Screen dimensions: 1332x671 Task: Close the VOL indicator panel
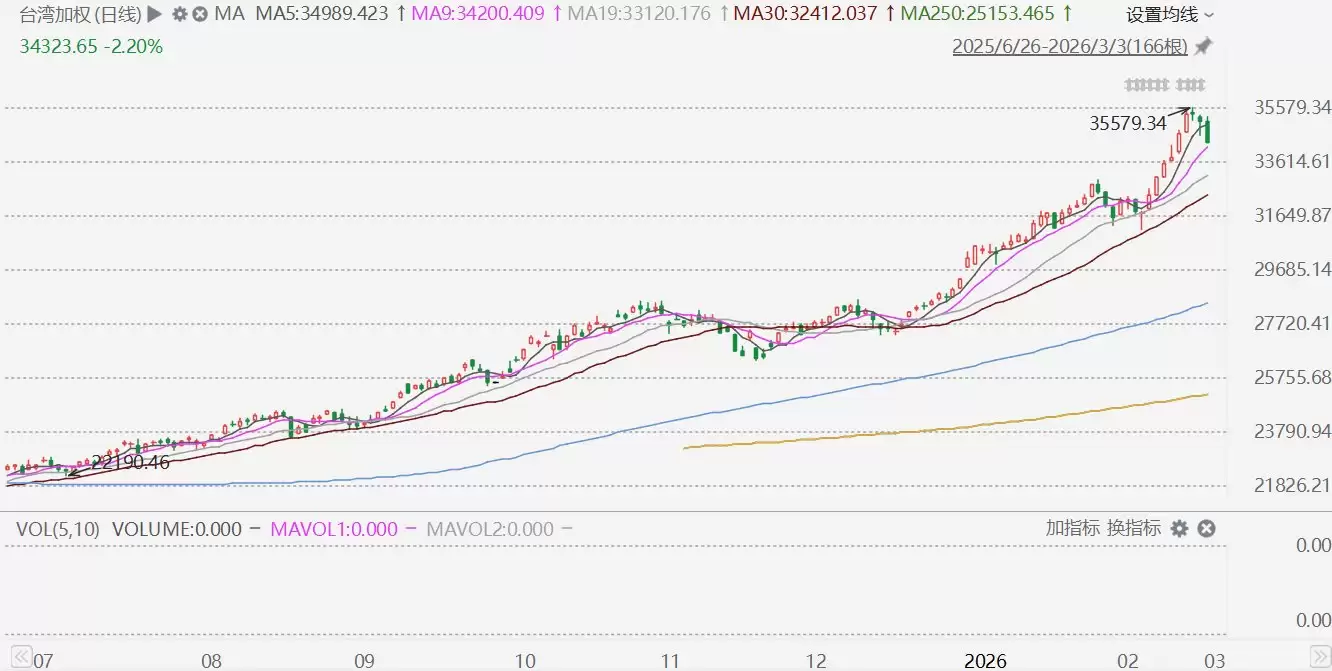coord(1206,528)
